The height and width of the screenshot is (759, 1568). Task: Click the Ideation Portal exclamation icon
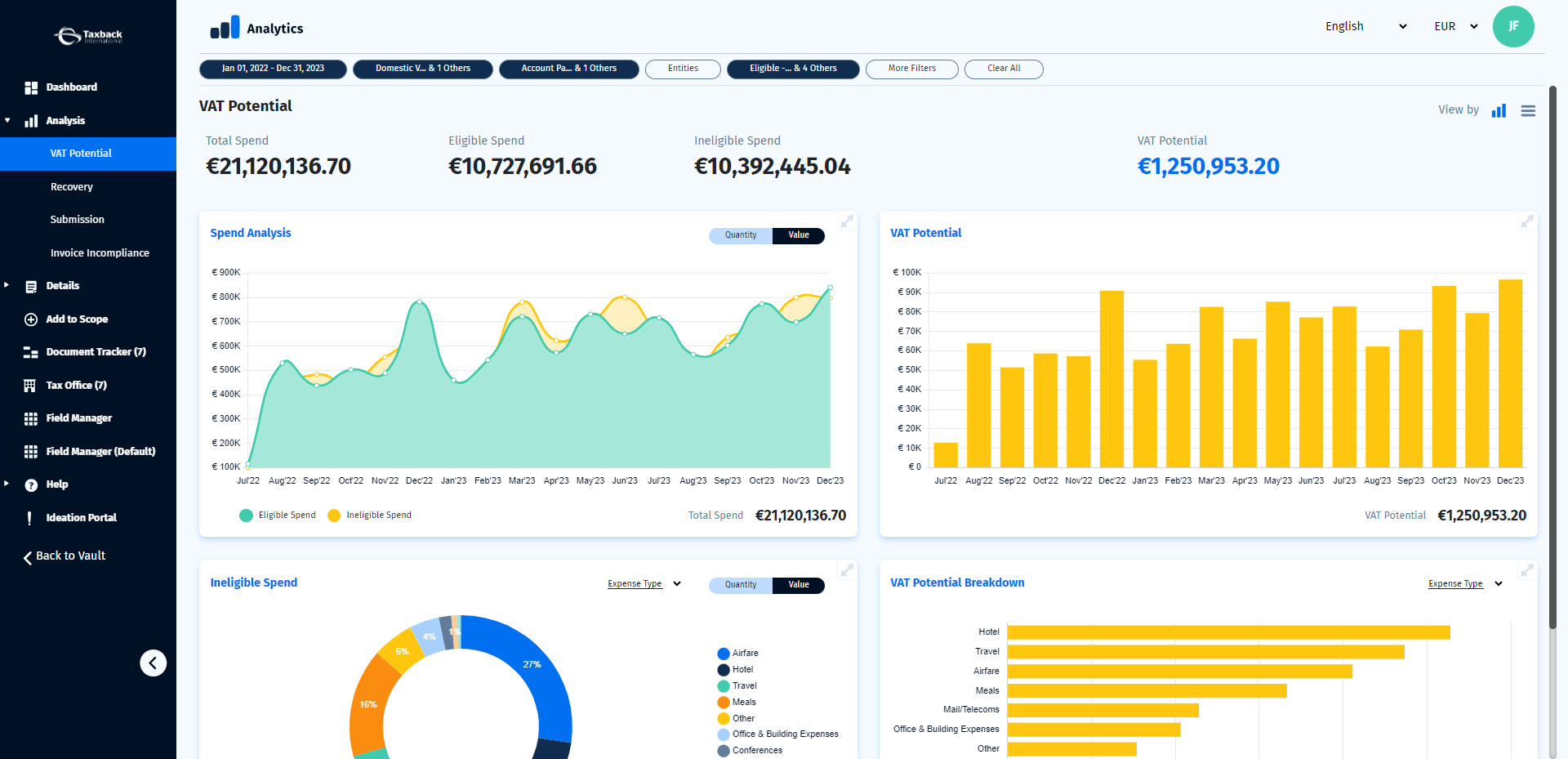tap(29, 518)
